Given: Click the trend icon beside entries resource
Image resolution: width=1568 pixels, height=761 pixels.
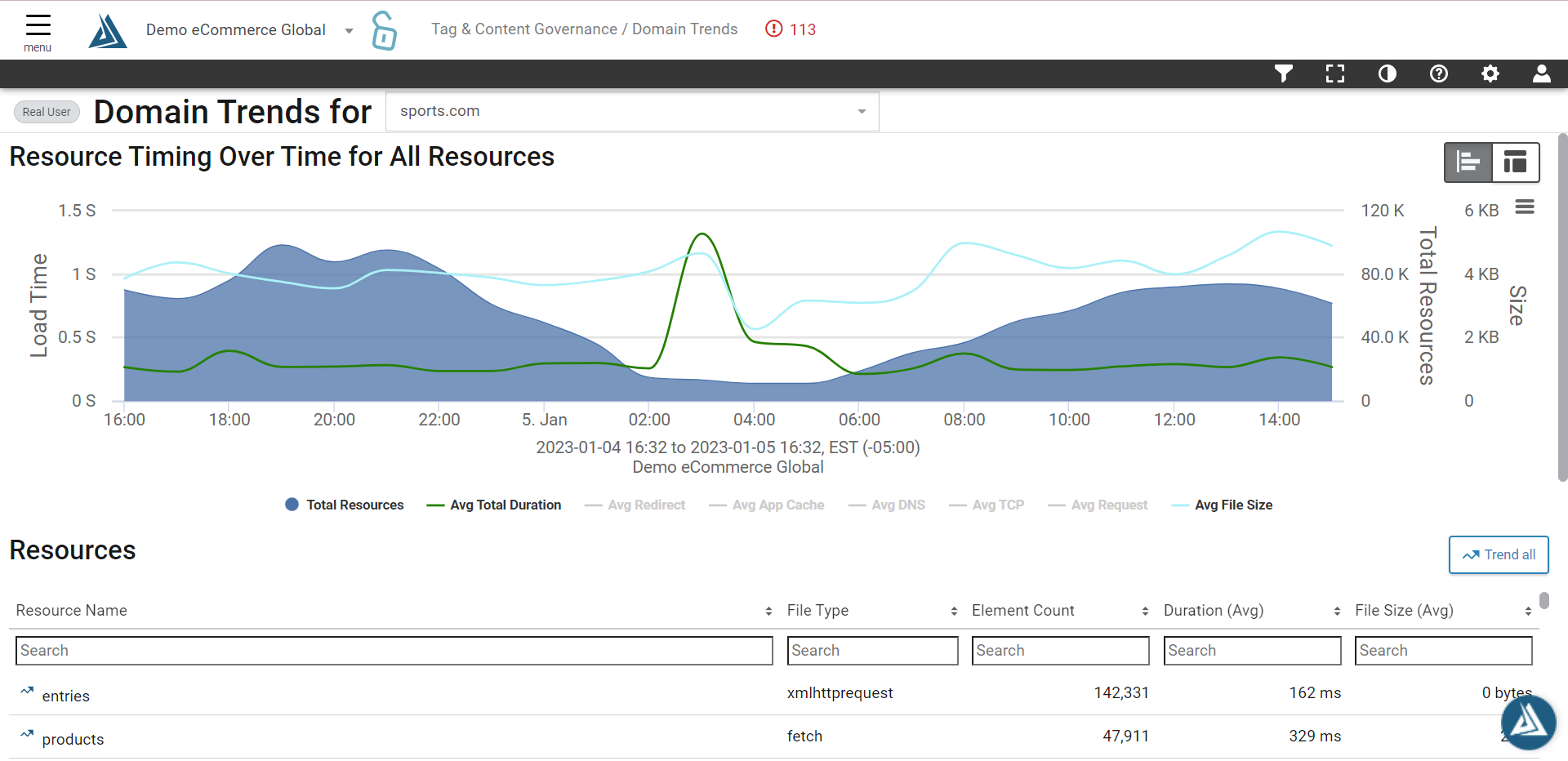Looking at the screenshot, I should 25,693.
